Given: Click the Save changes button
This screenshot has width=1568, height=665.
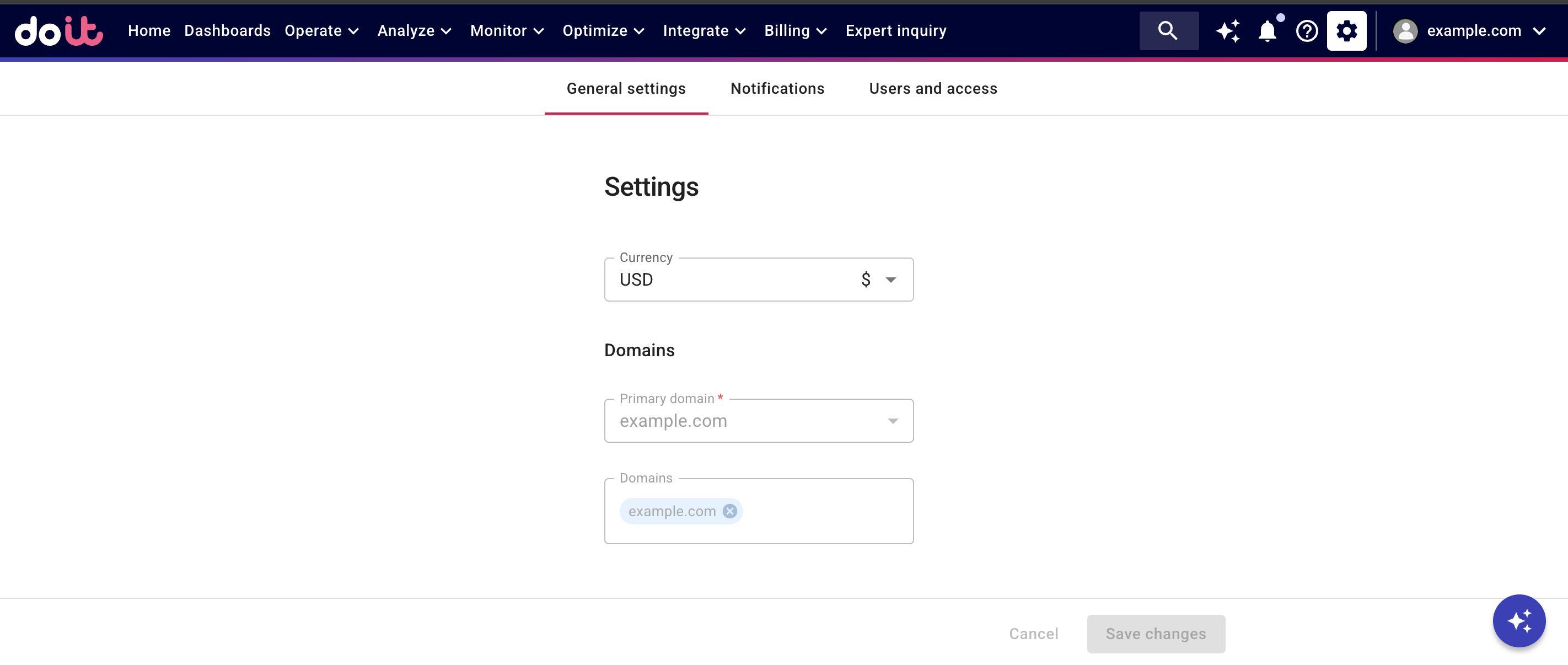Looking at the screenshot, I should (1155, 634).
